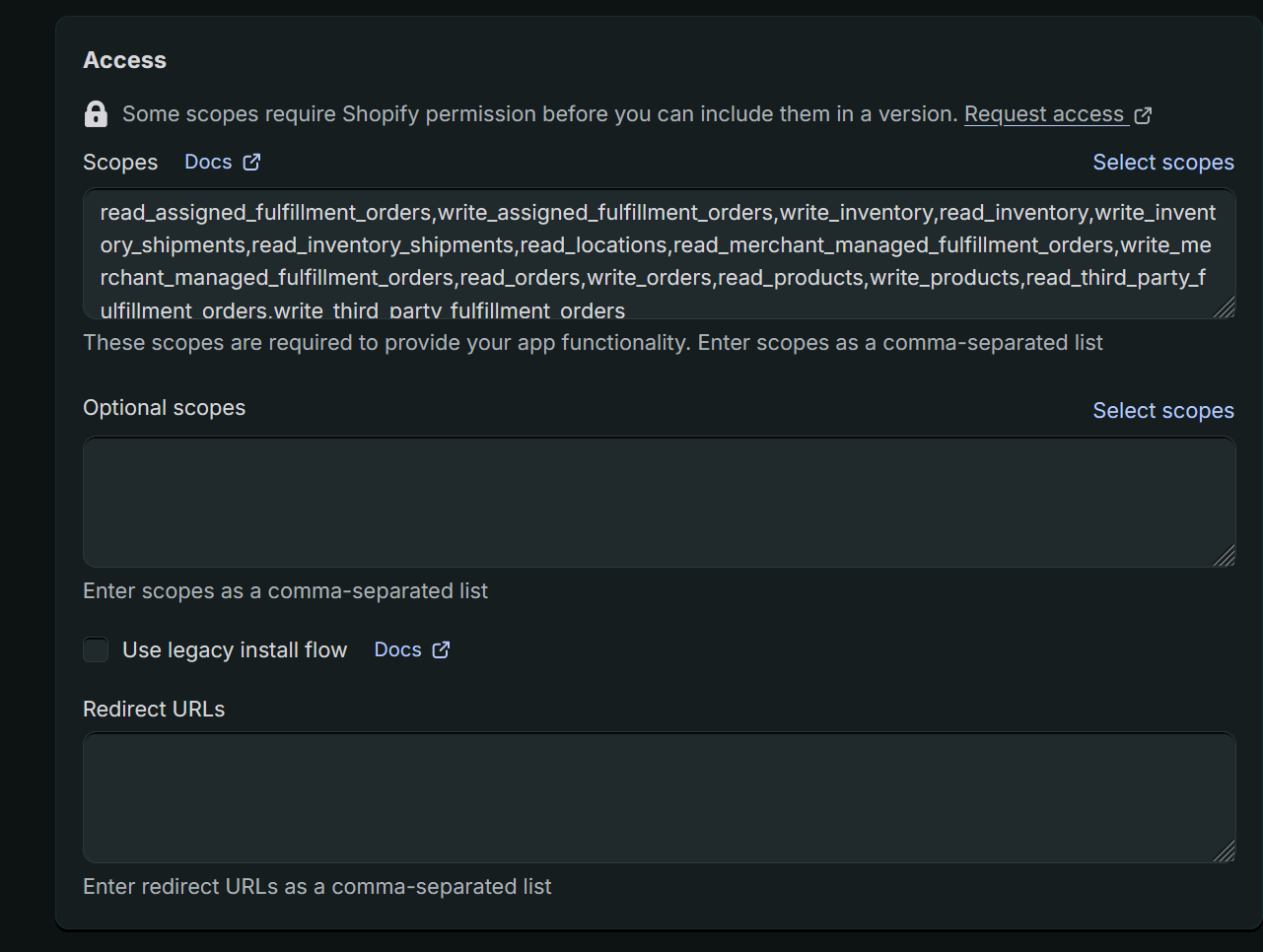Click the 'Scopes' field label
1263x952 pixels.
click(120, 163)
